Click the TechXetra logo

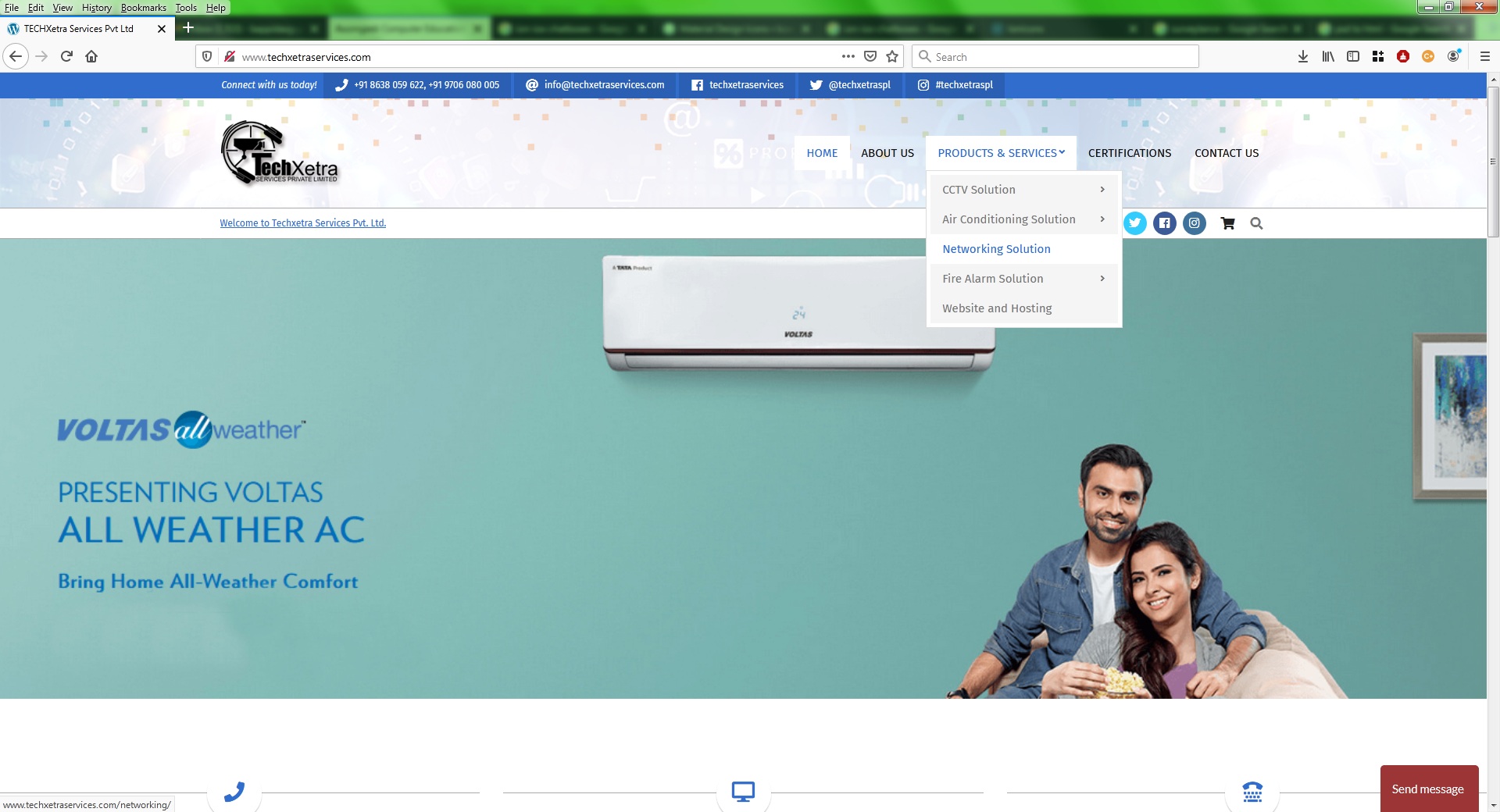coord(280,153)
